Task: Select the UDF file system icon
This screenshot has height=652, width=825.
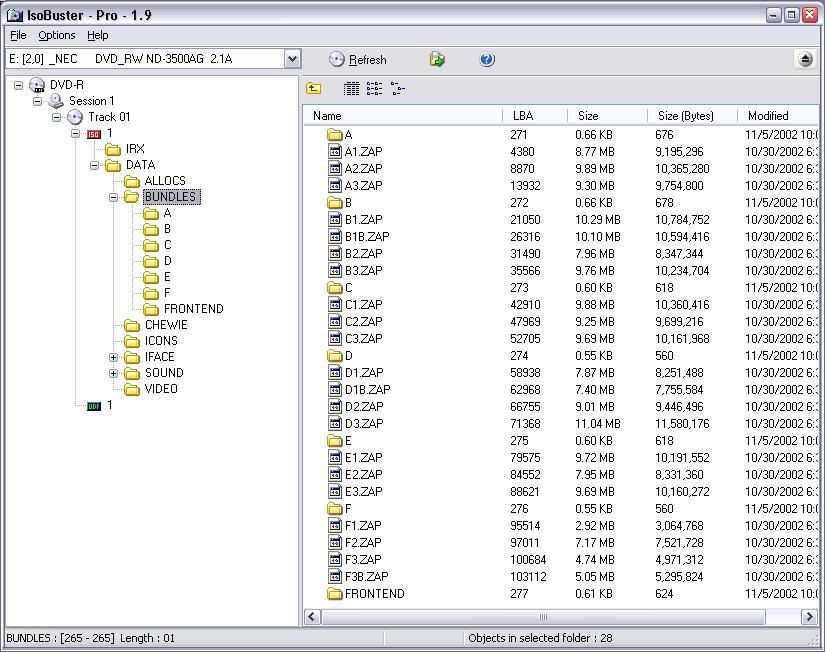Action: 94,405
